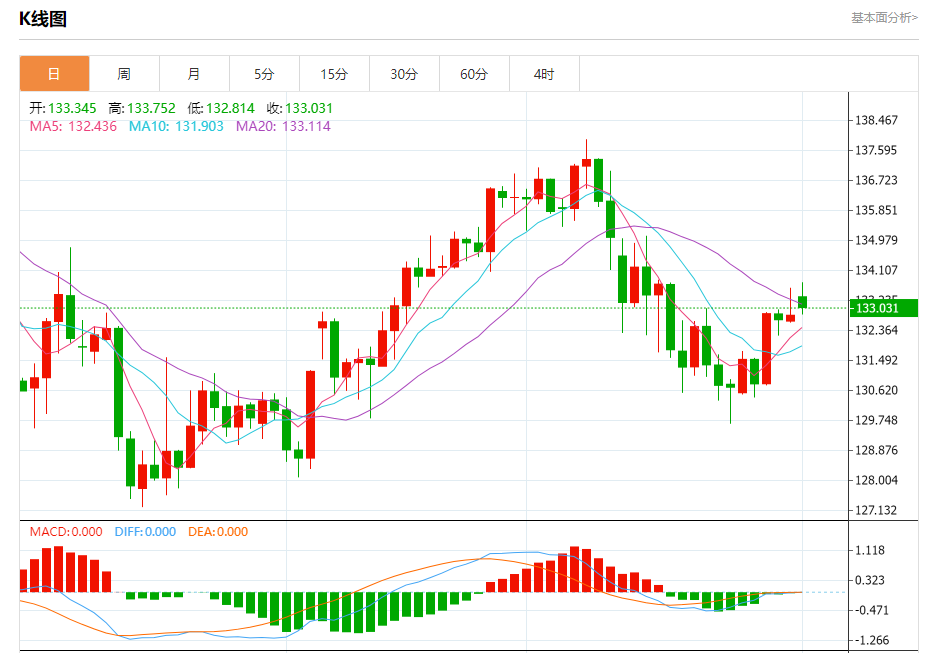Click the MA10: 131.903 label
This screenshot has width=931, height=653.
click(x=176, y=126)
